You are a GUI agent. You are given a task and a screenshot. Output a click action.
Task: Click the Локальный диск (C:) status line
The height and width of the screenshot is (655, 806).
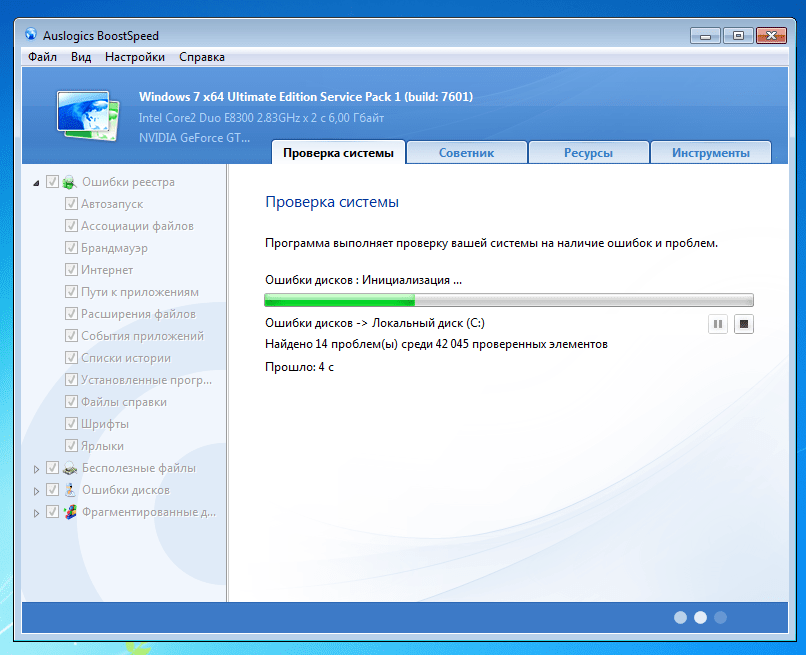[x=375, y=323]
